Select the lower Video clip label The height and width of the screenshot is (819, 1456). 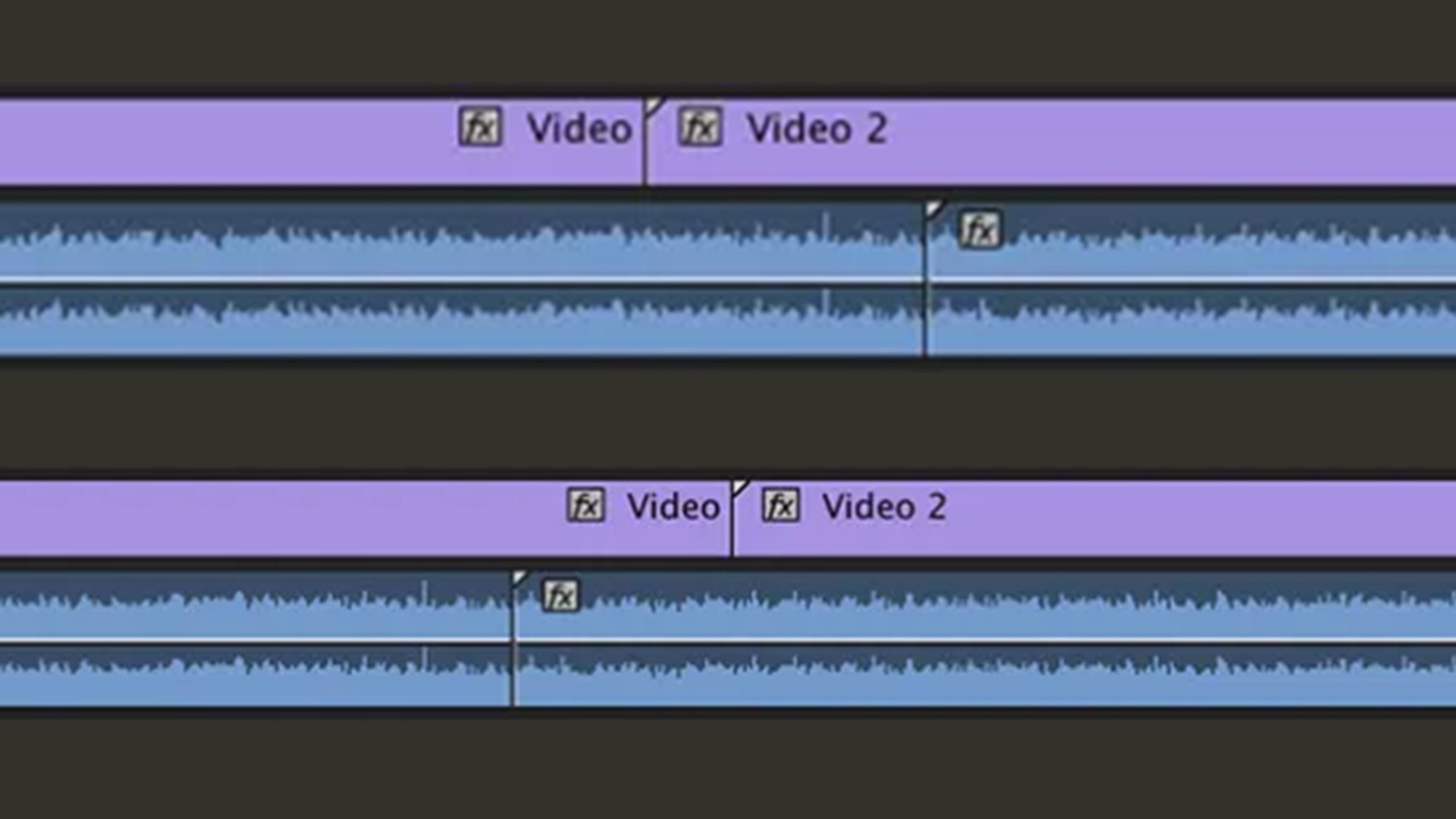[x=673, y=506]
